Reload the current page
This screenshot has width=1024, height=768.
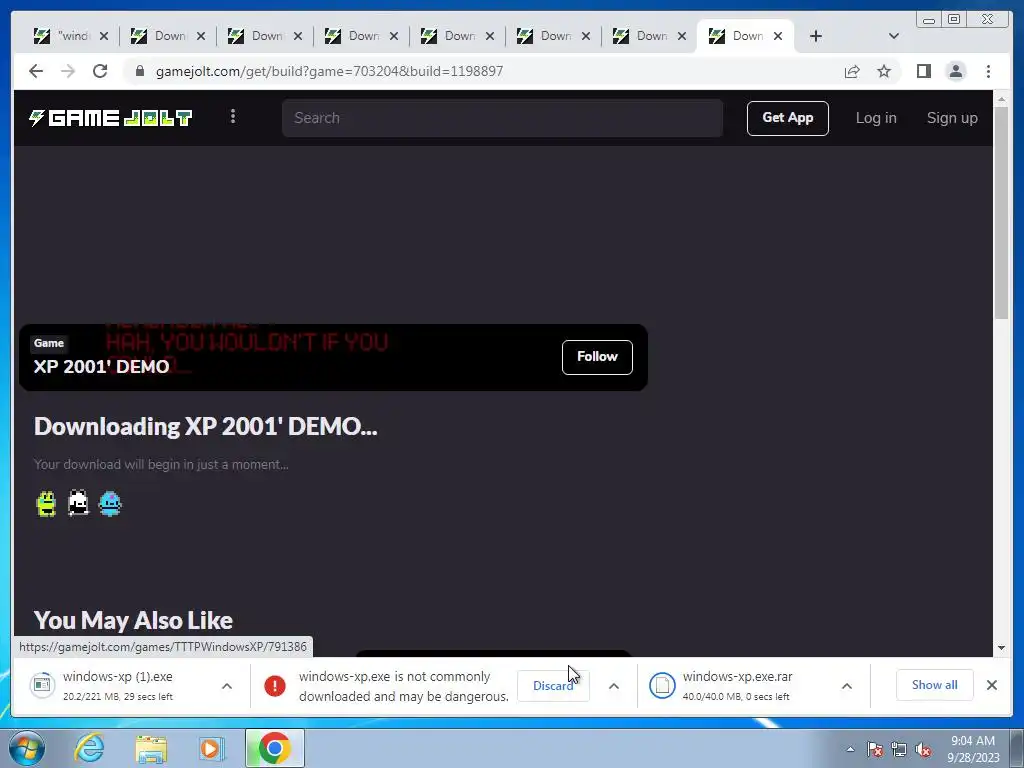(100, 71)
